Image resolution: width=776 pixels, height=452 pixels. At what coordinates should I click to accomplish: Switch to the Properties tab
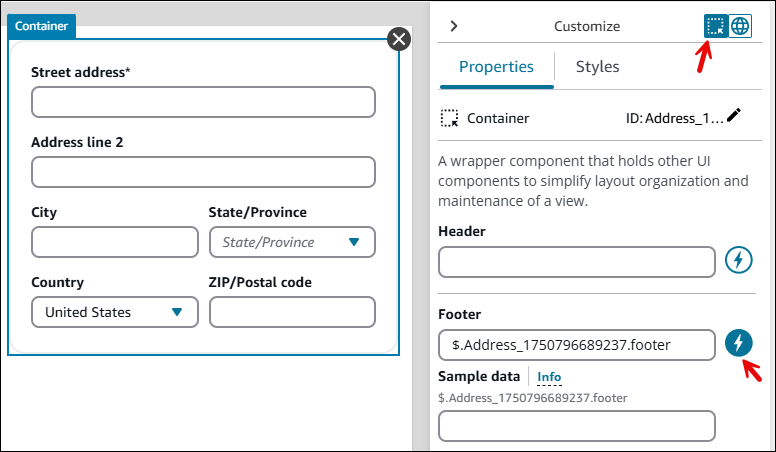pos(496,67)
